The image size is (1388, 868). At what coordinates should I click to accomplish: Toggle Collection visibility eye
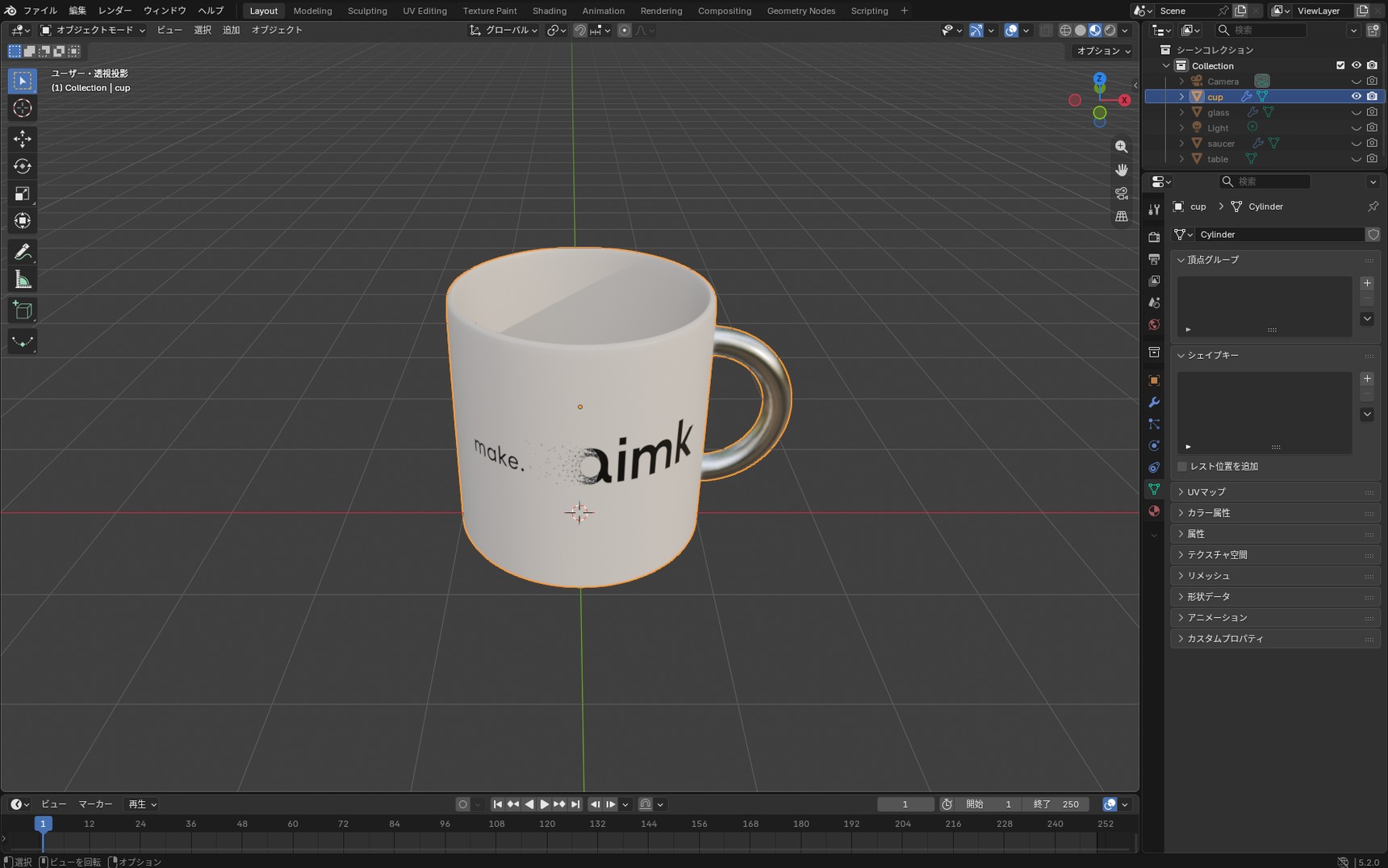pos(1357,65)
